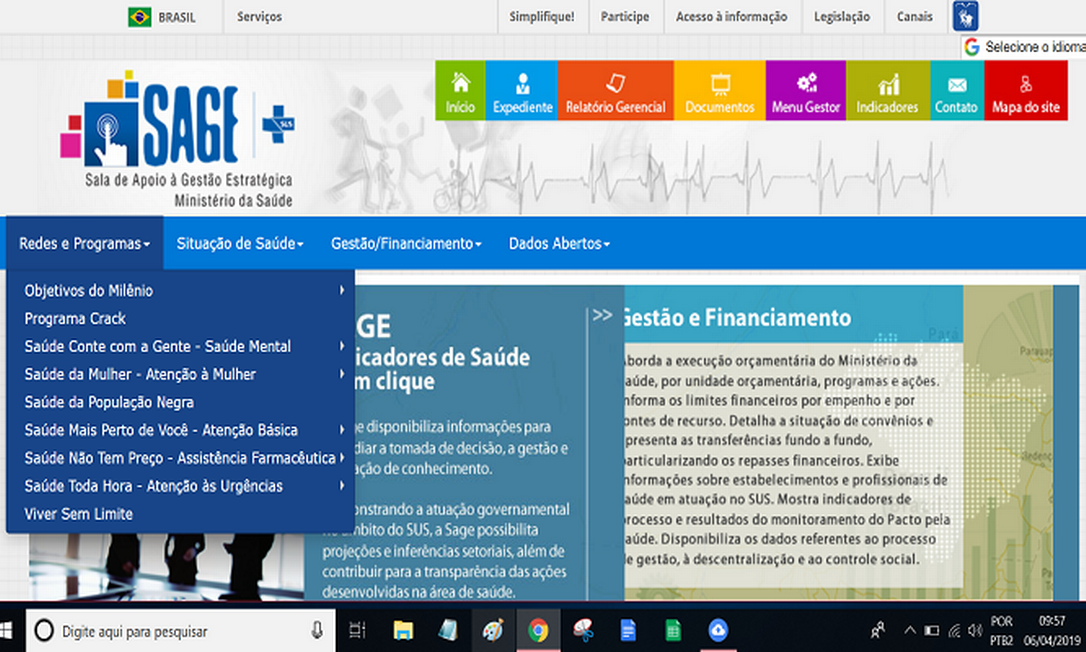Screen dimensions: 1086x652
Task: Open the Expediente icon tile
Action: 522,90
